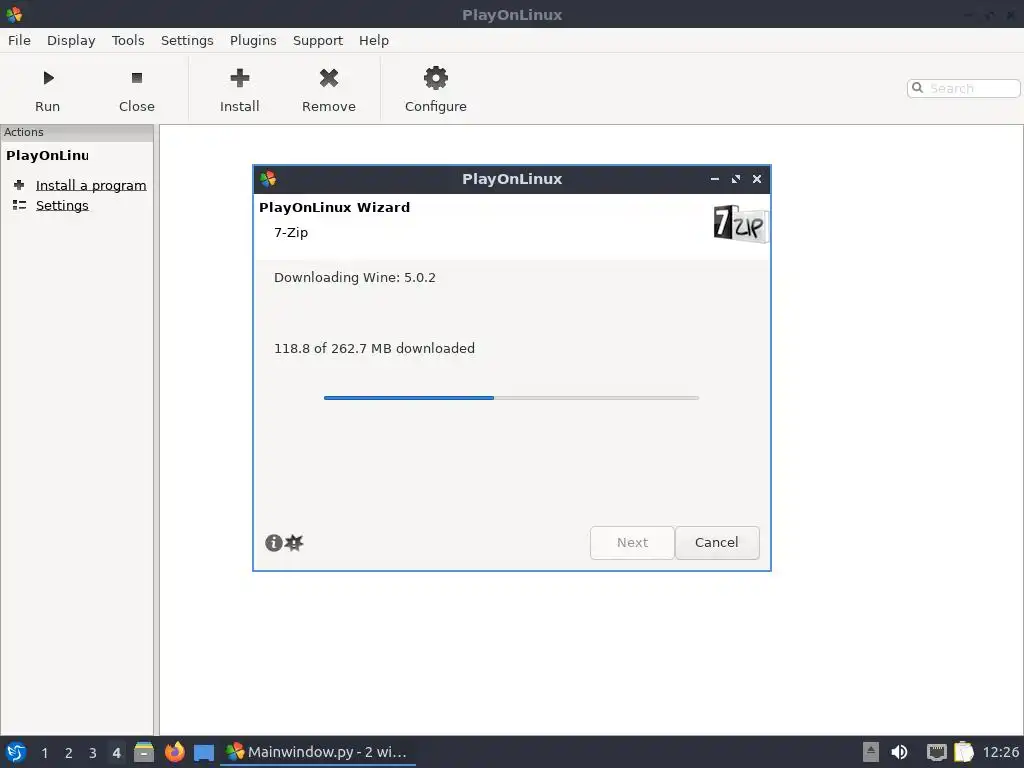This screenshot has width=1024, height=768.
Task: Click the Run toolbar button
Action: 48,90
